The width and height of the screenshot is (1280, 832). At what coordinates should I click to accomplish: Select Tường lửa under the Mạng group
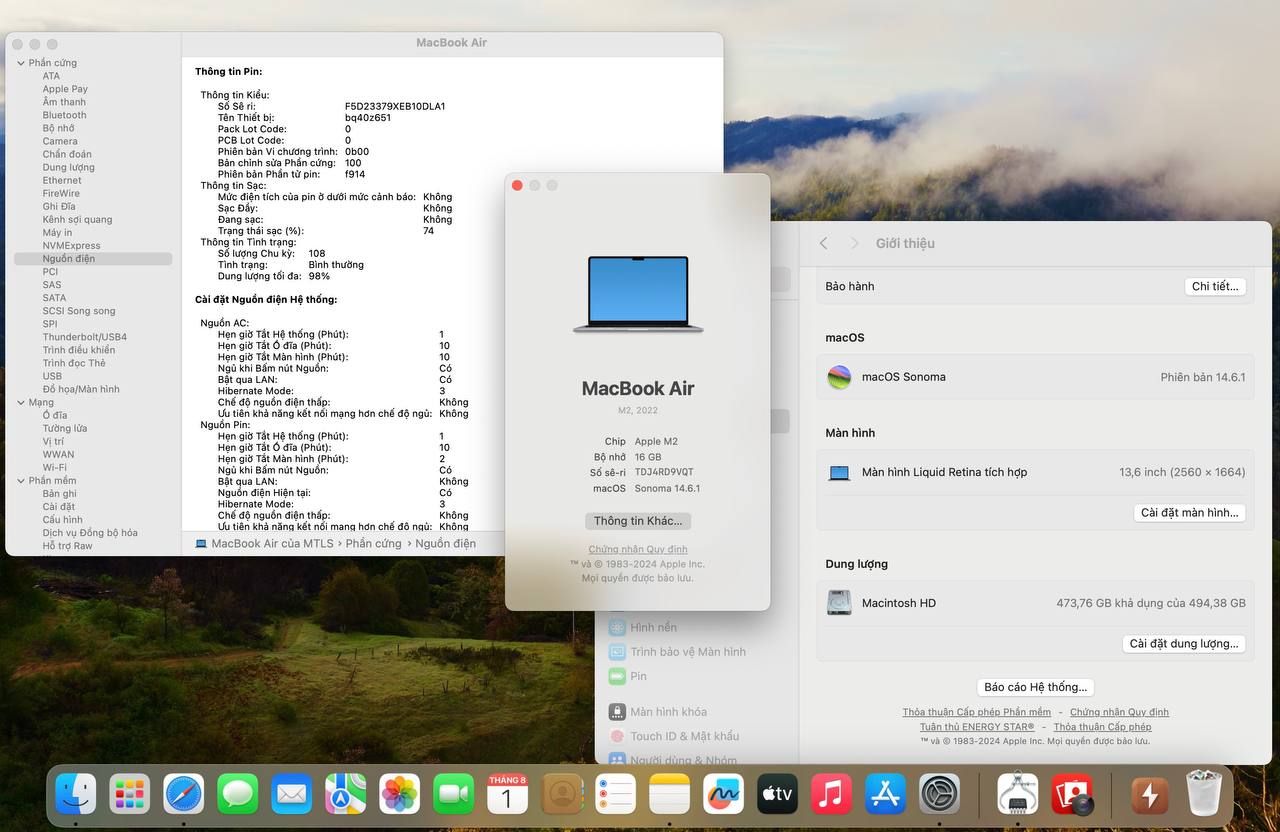[x=64, y=428]
